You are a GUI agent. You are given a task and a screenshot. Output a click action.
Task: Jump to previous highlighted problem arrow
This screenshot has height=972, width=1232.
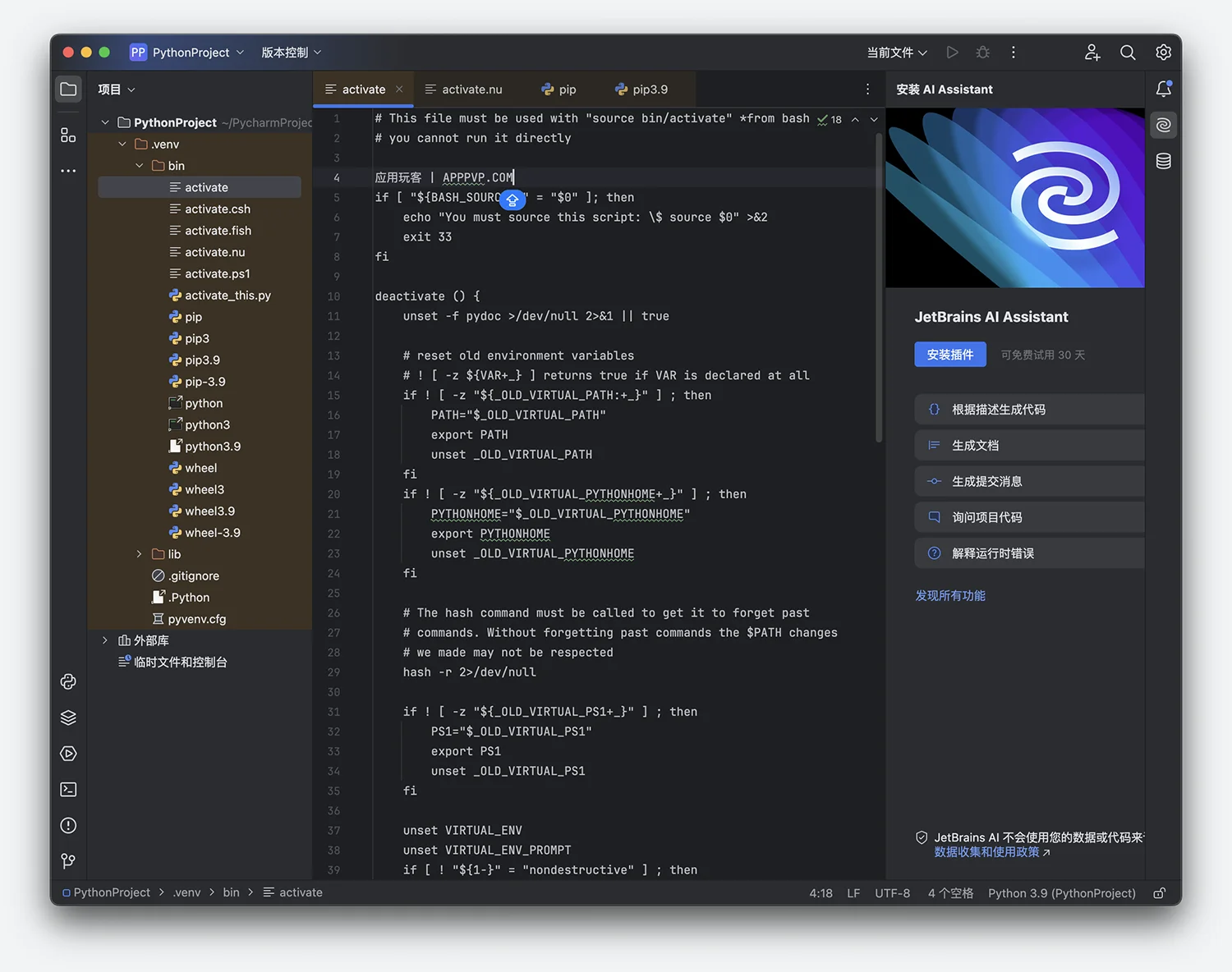click(x=855, y=119)
